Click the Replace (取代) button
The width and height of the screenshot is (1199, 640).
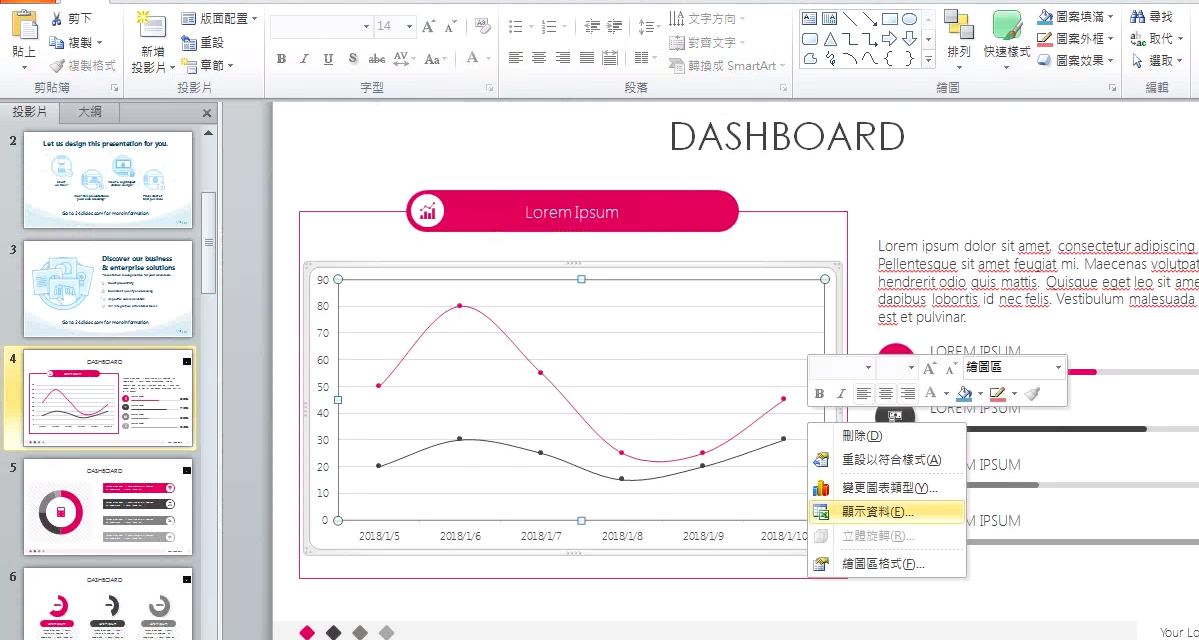click(x=1158, y=38)
